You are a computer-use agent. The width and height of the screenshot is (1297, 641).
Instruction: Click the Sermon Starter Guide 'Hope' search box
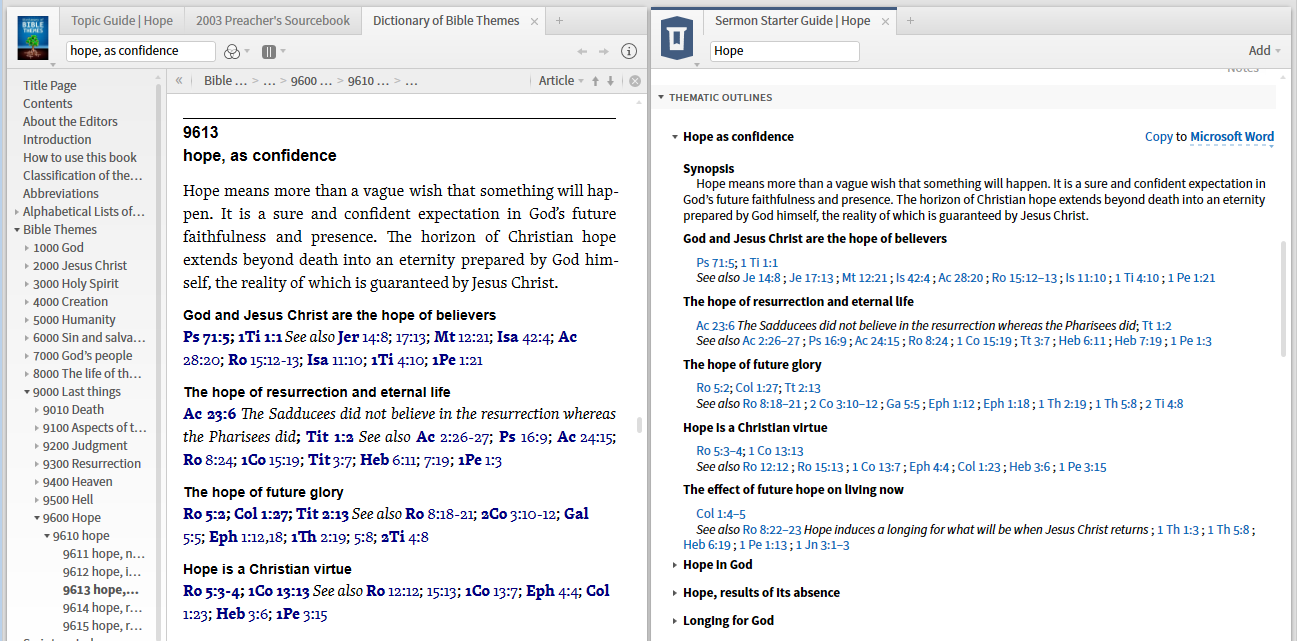[785, 51]
